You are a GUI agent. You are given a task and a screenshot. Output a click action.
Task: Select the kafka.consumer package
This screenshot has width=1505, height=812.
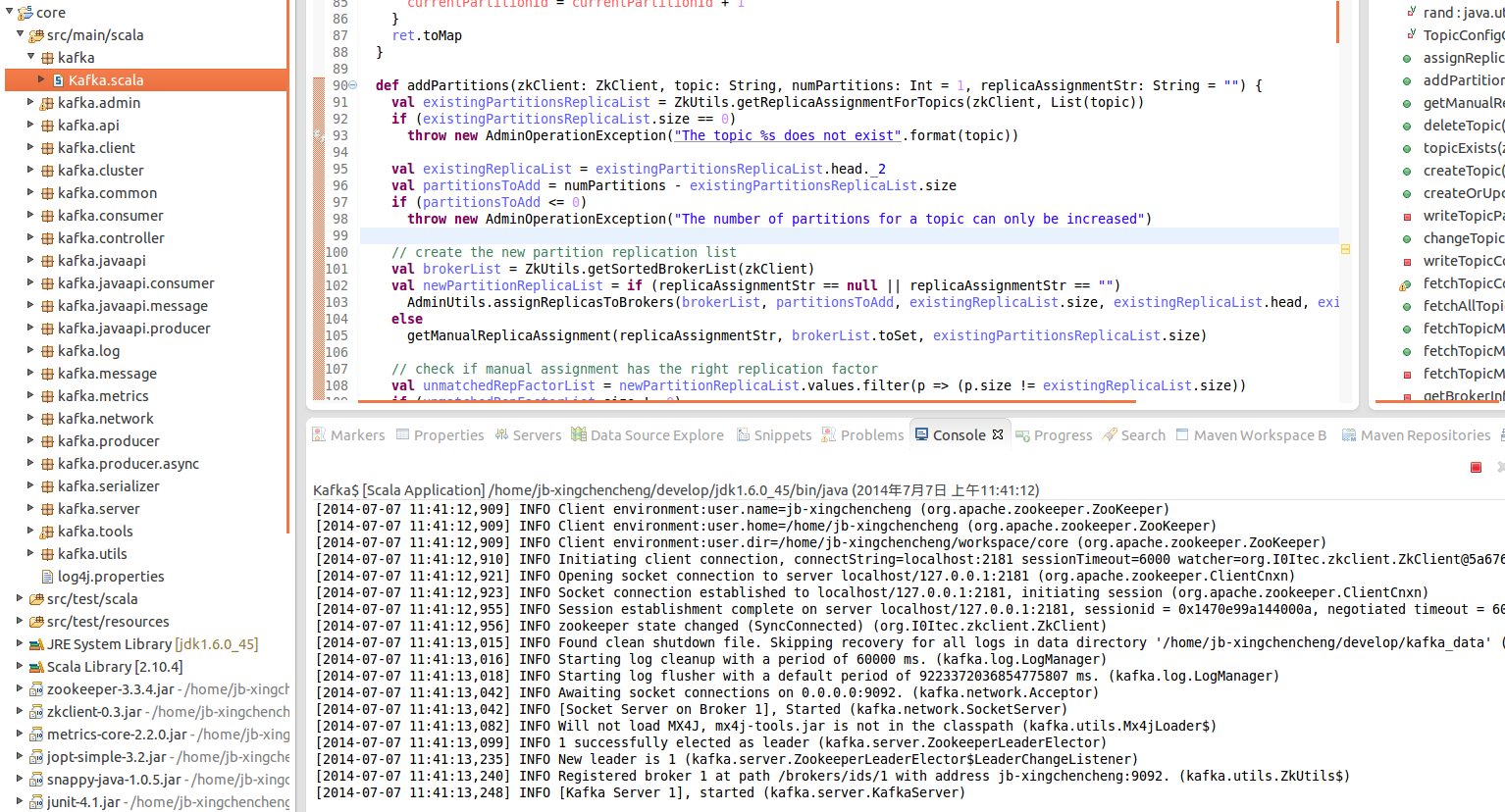click(111, 215)
